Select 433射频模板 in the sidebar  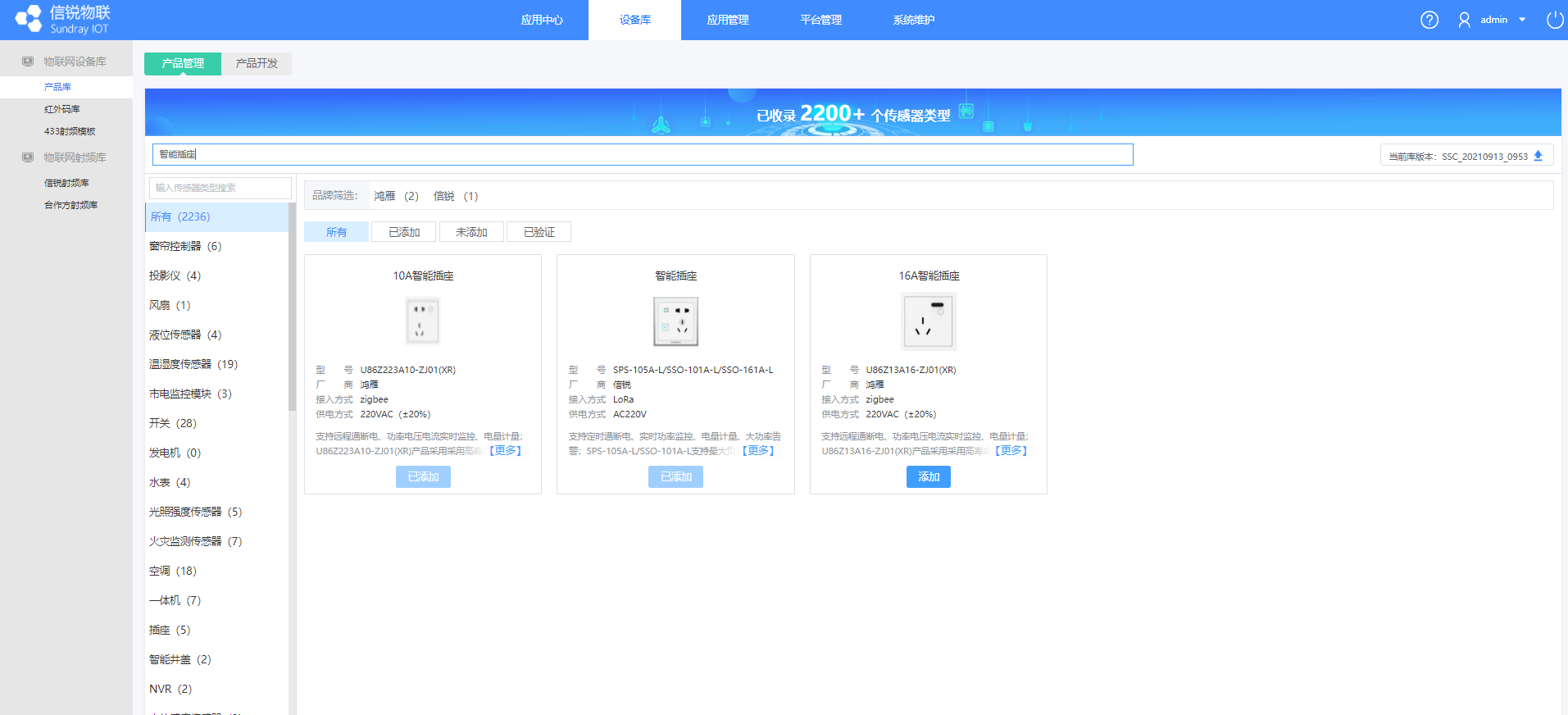(x=66, y=131)
